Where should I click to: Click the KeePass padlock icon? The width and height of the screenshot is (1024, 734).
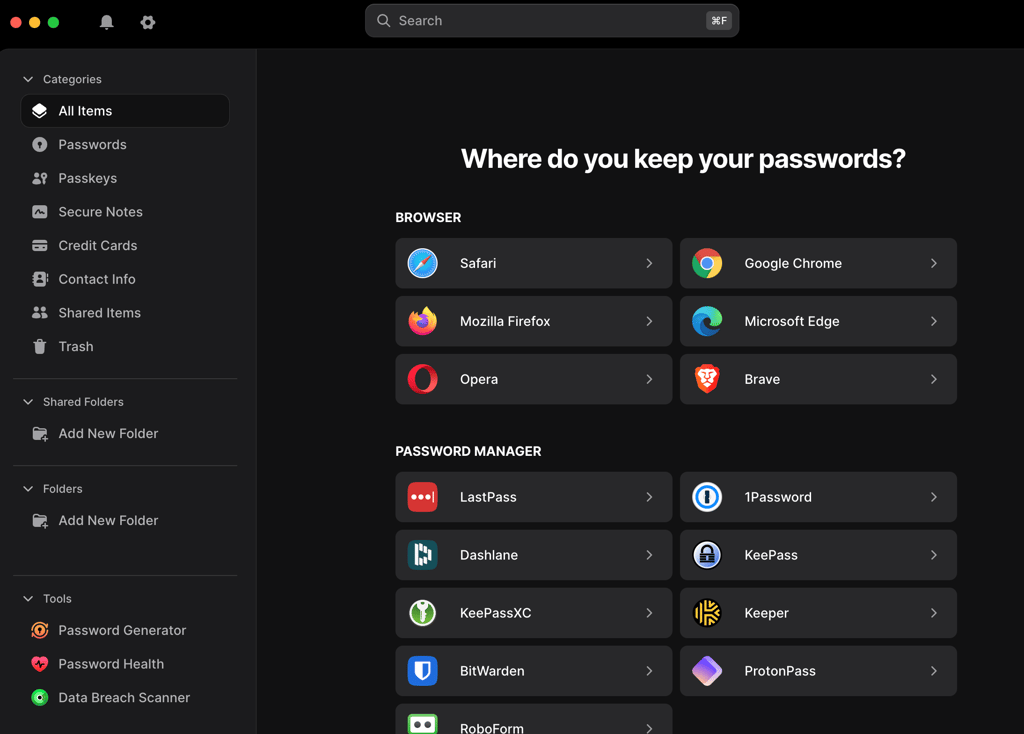point(707,555)
